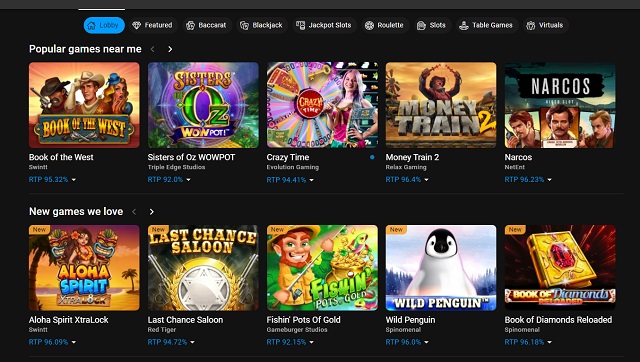Click the Wild Penguin title
Screen dimensions: 640x362
410,320
